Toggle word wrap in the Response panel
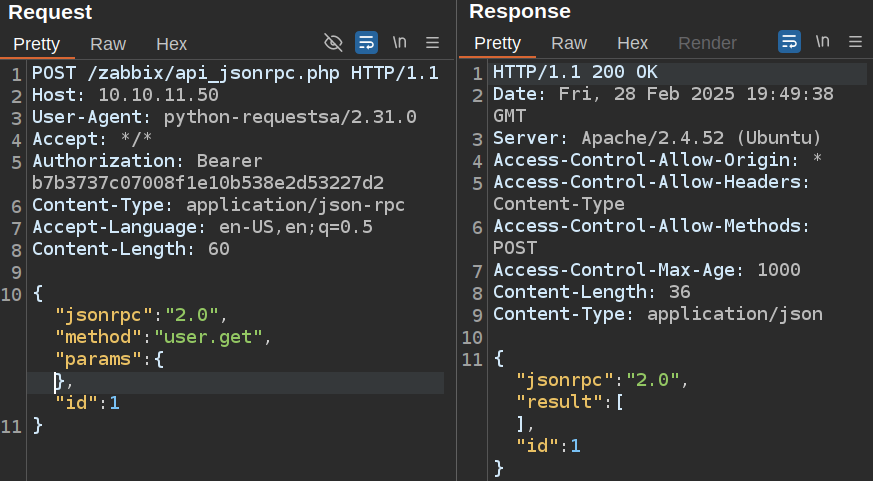The width and height of the screenshot is (873, 481). (790, 42)
